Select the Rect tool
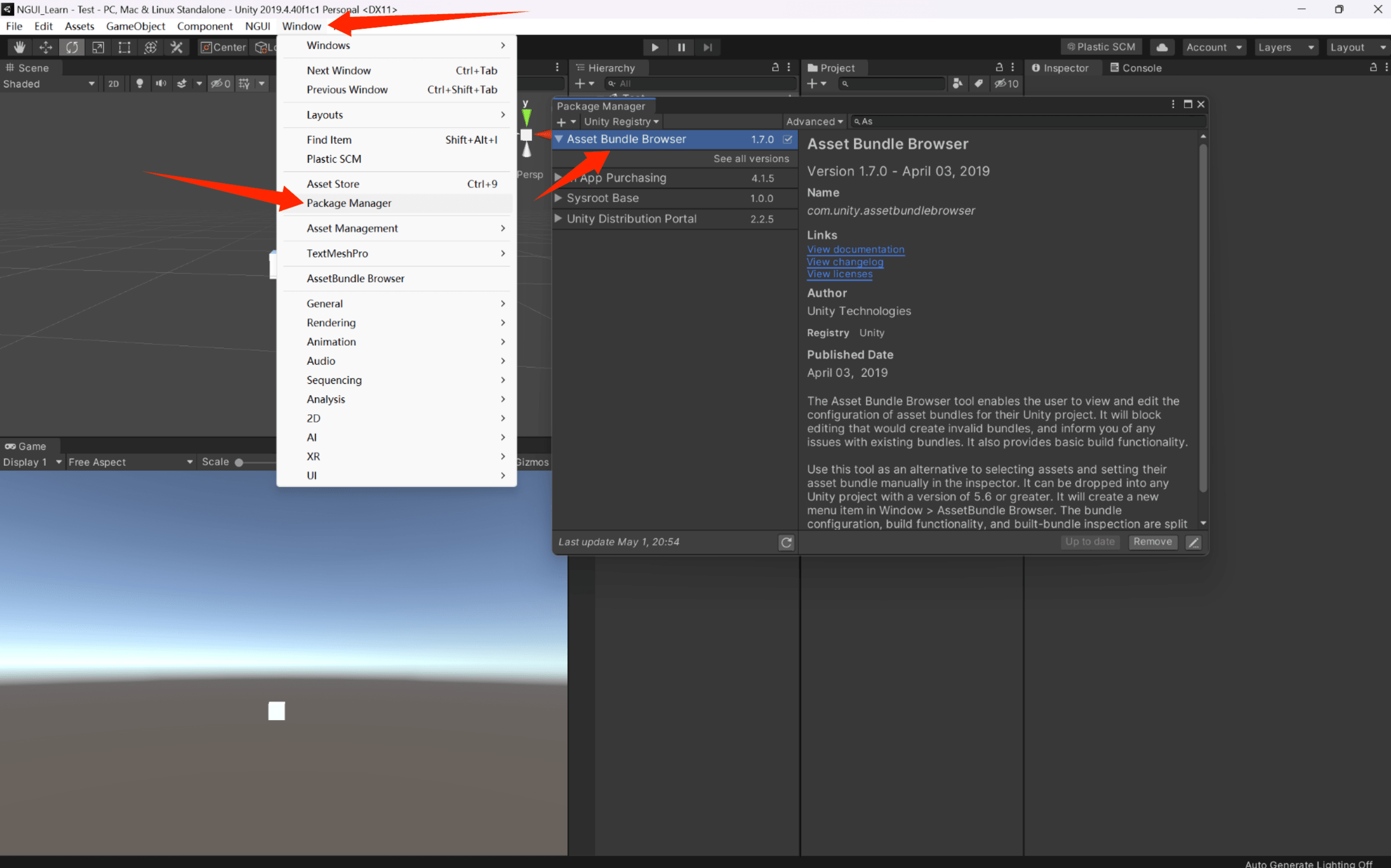The image size is (1391, 868). coord(124,47)
